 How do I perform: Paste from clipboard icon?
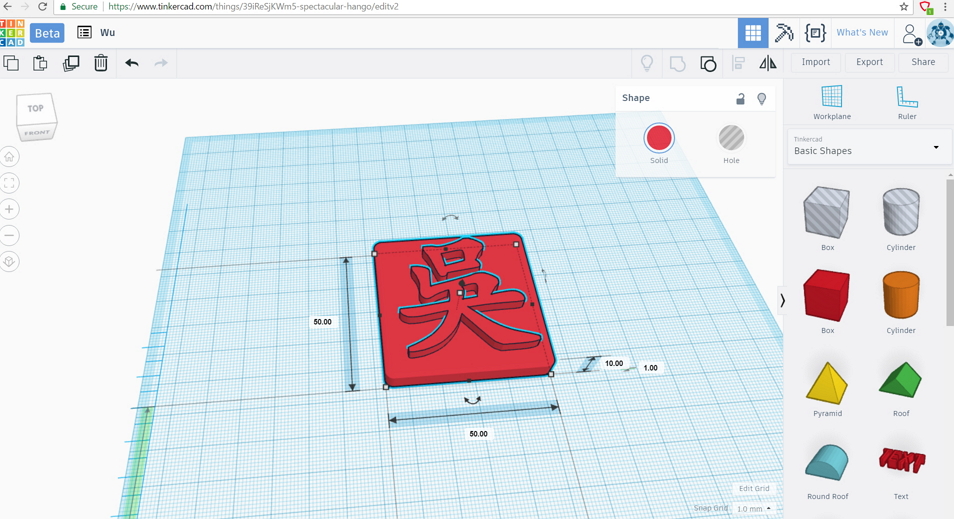click(40, 63)
